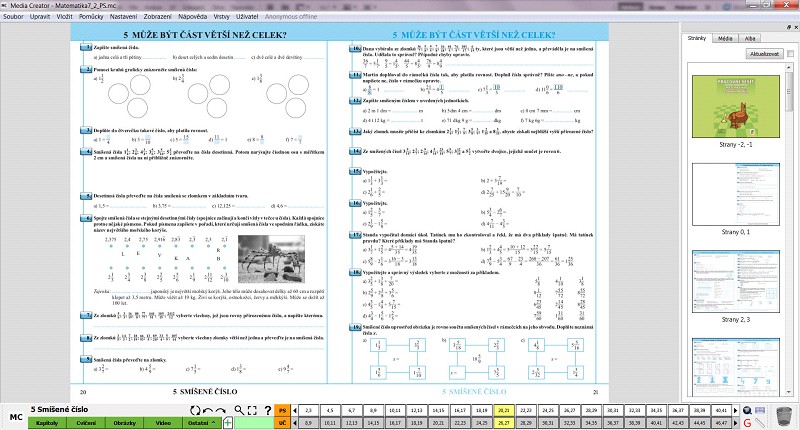Click the Obrázky green button

click(x=124, y=423)
